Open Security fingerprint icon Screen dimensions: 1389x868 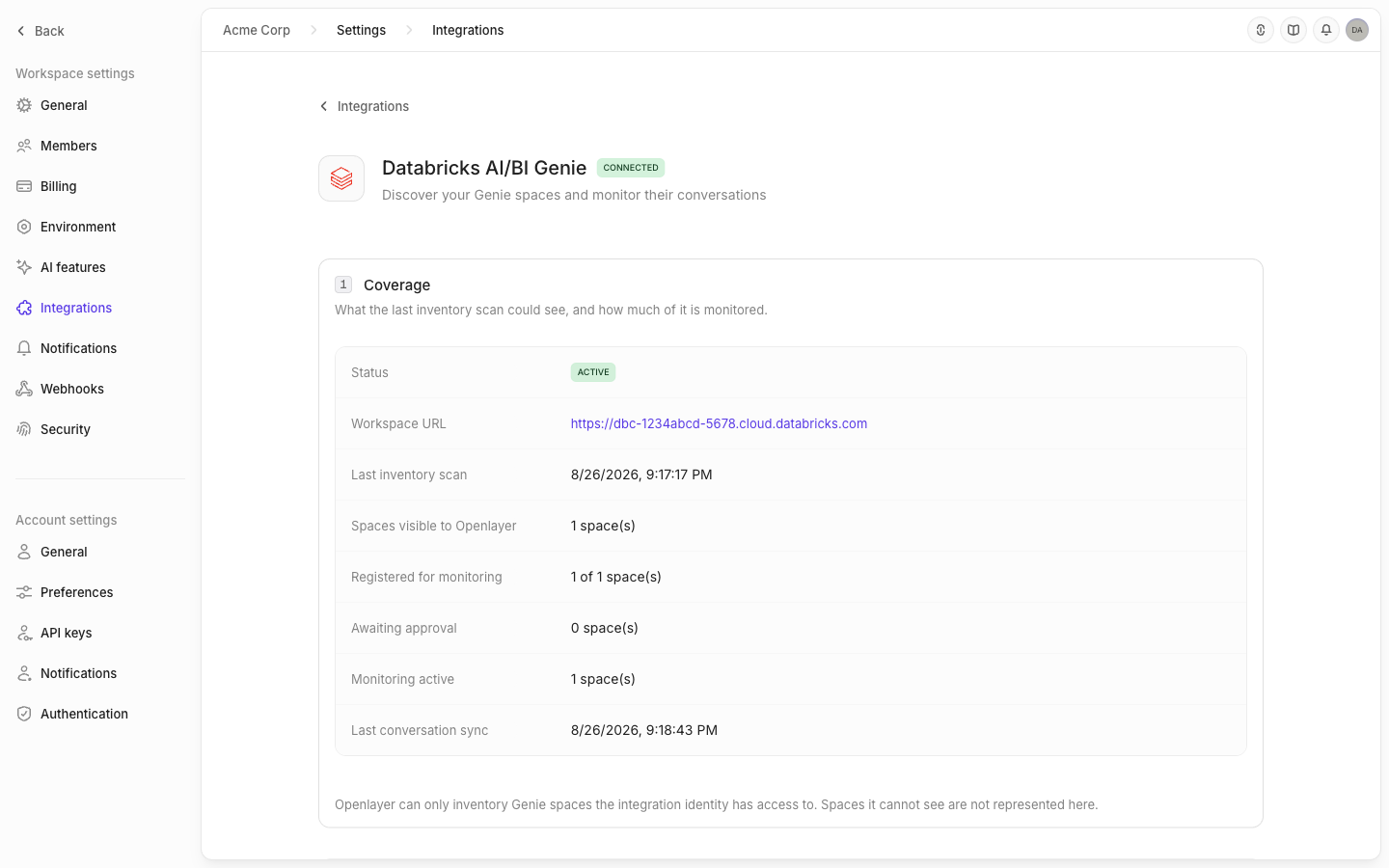click(x=24, y=429)
